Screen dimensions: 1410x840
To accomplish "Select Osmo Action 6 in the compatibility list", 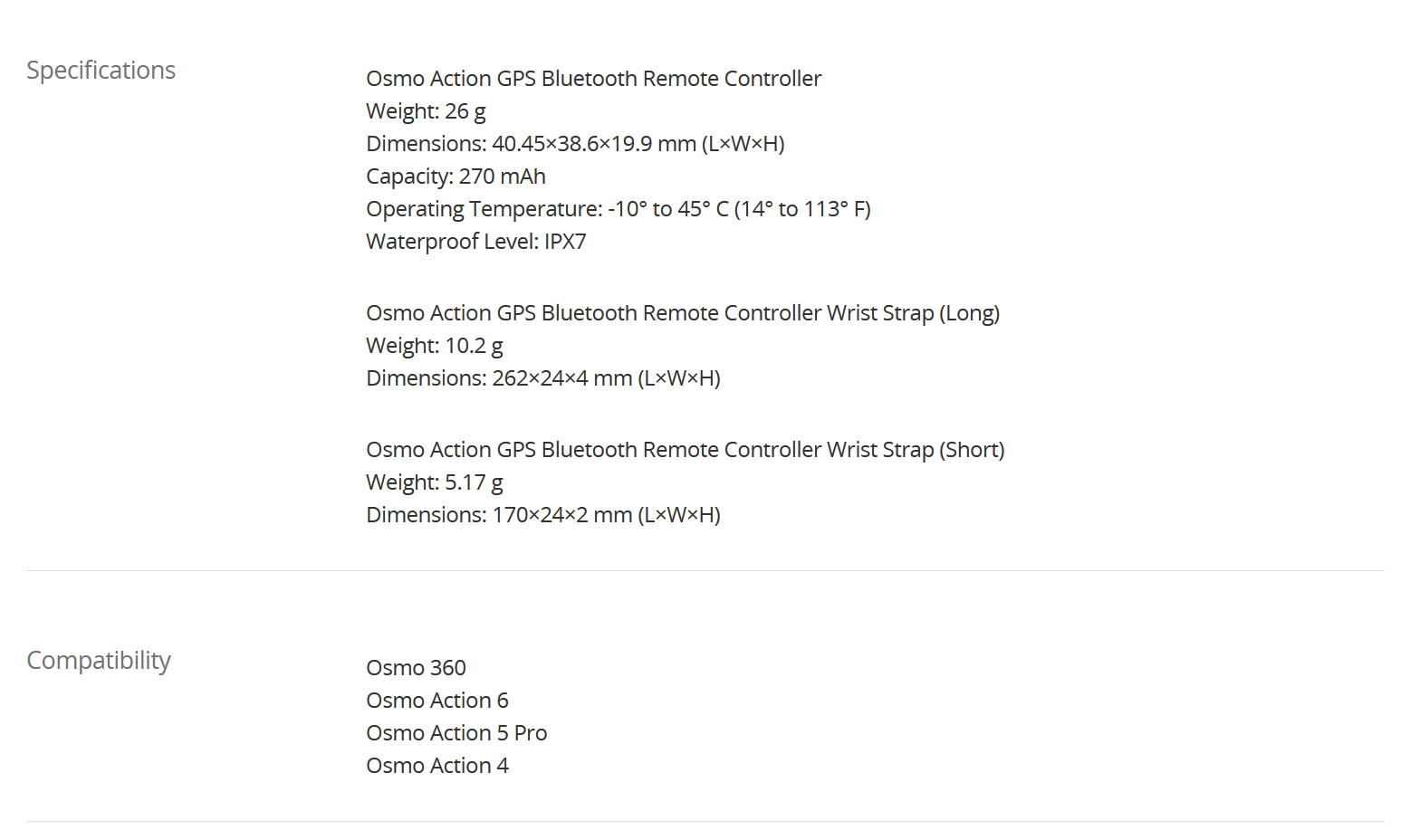I will 436,701.
